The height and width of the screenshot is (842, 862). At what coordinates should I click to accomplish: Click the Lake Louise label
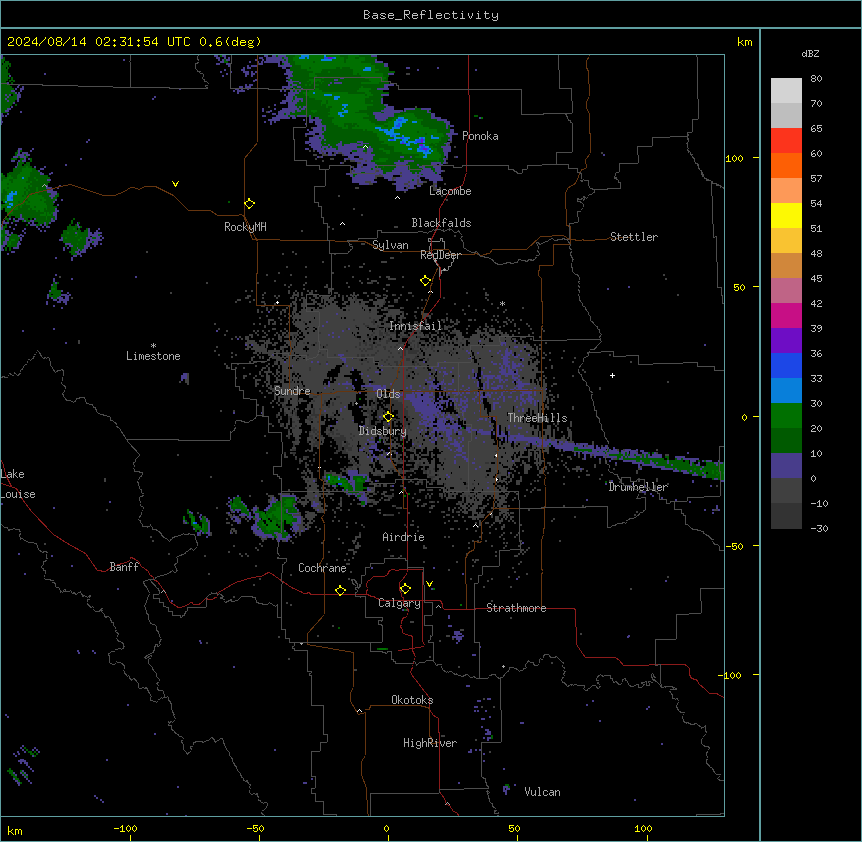[18, 484]
